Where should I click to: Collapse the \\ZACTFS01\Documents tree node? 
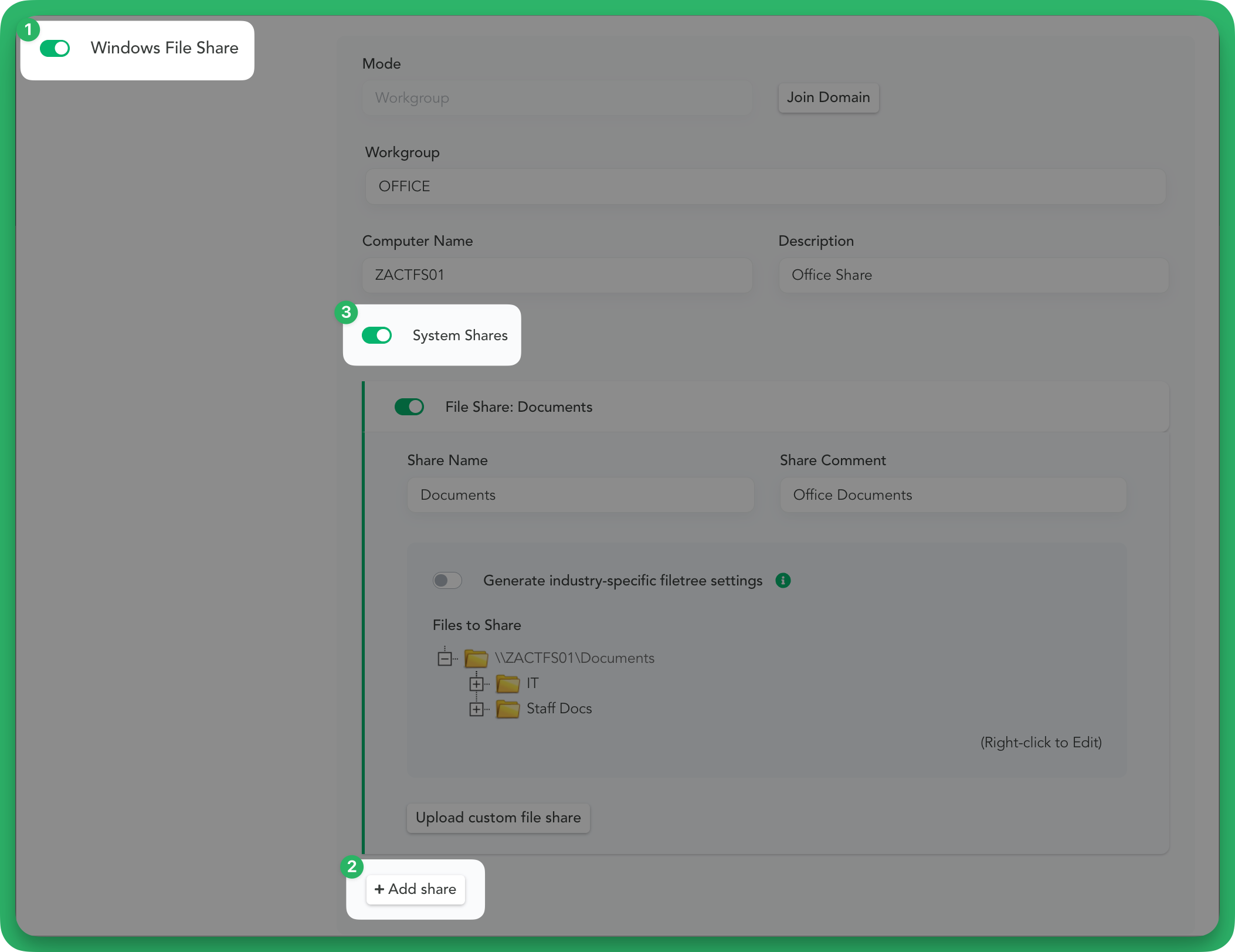(x=446, y=658)
